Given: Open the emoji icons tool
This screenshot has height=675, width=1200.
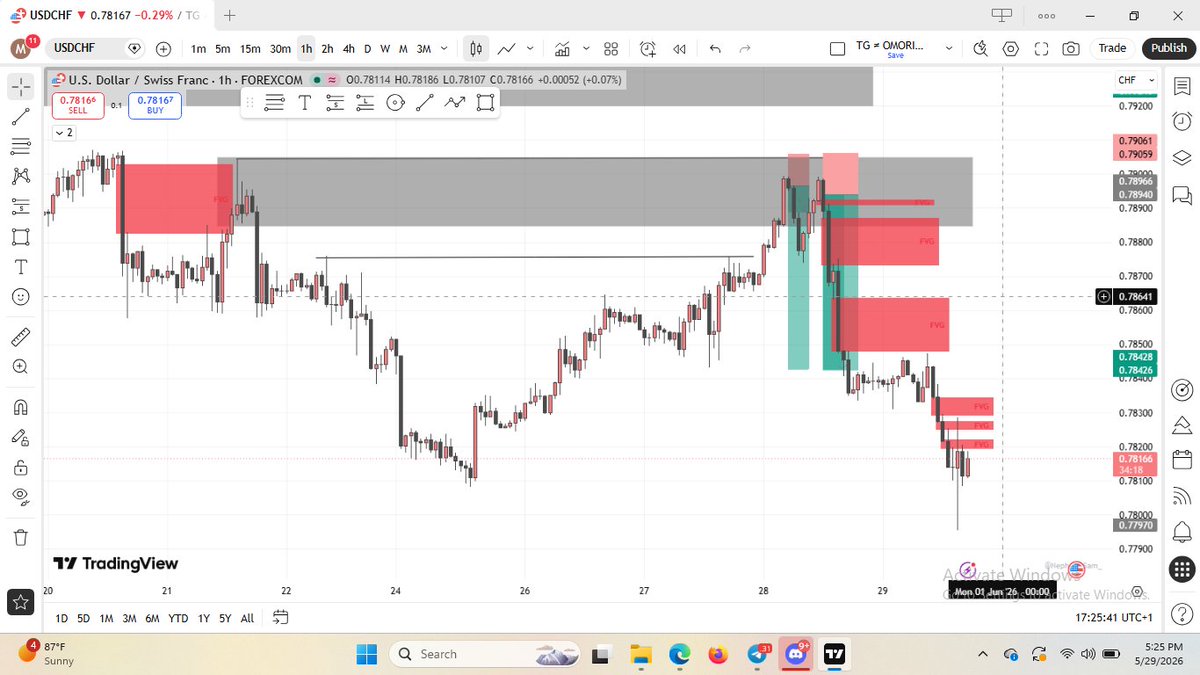Looking at the screenshot, I should click(x=20, y=297).
